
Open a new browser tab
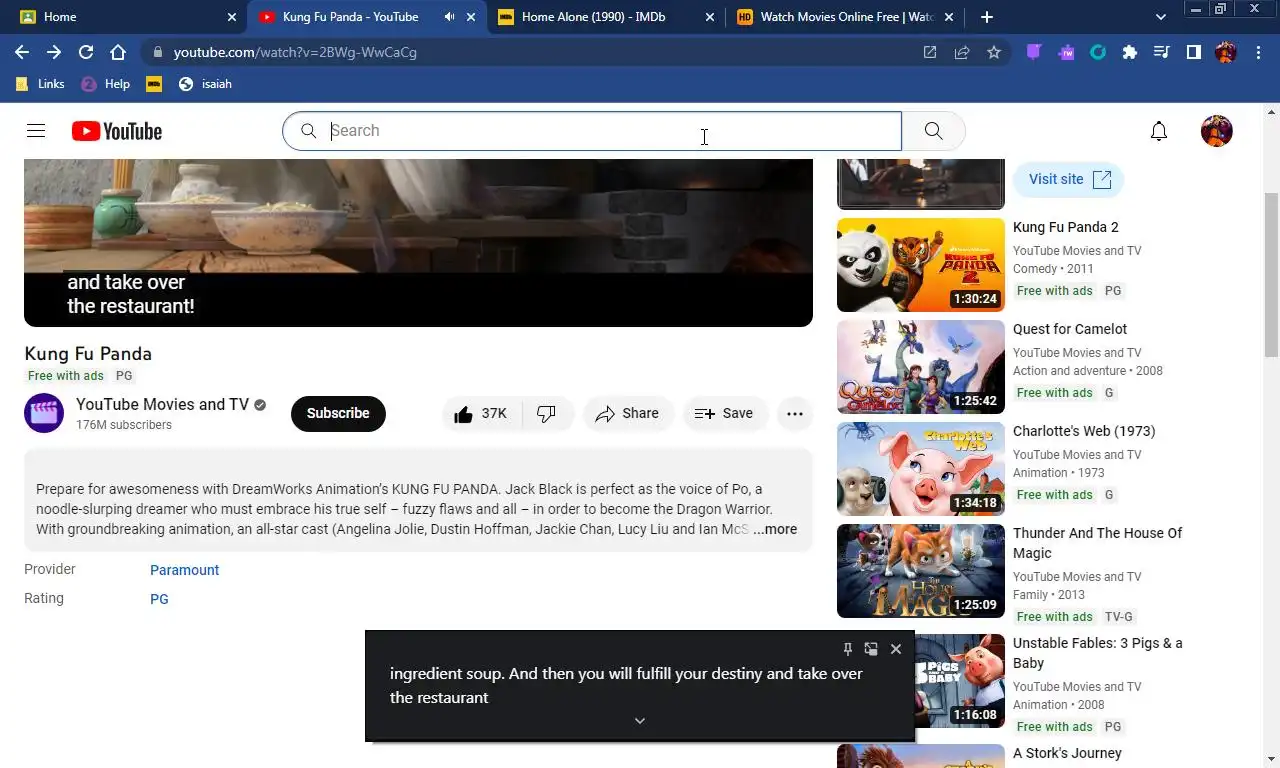[987, 17]
